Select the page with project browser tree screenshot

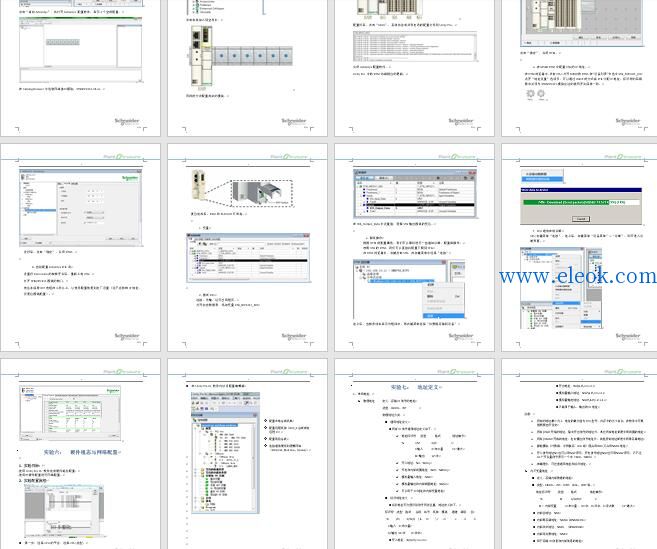247,454
